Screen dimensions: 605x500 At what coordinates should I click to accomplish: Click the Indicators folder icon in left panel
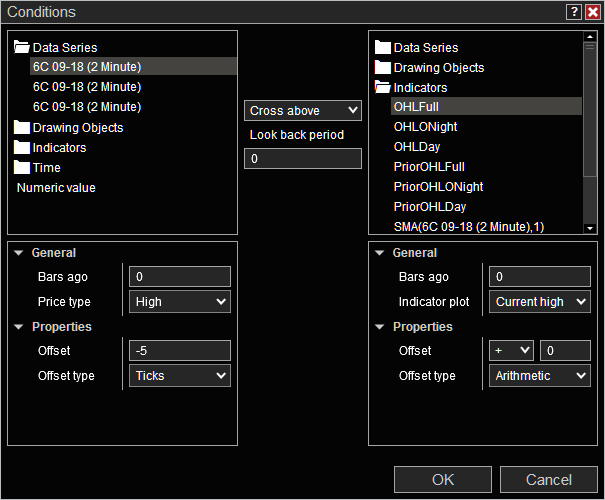click(x=22, y=147)
